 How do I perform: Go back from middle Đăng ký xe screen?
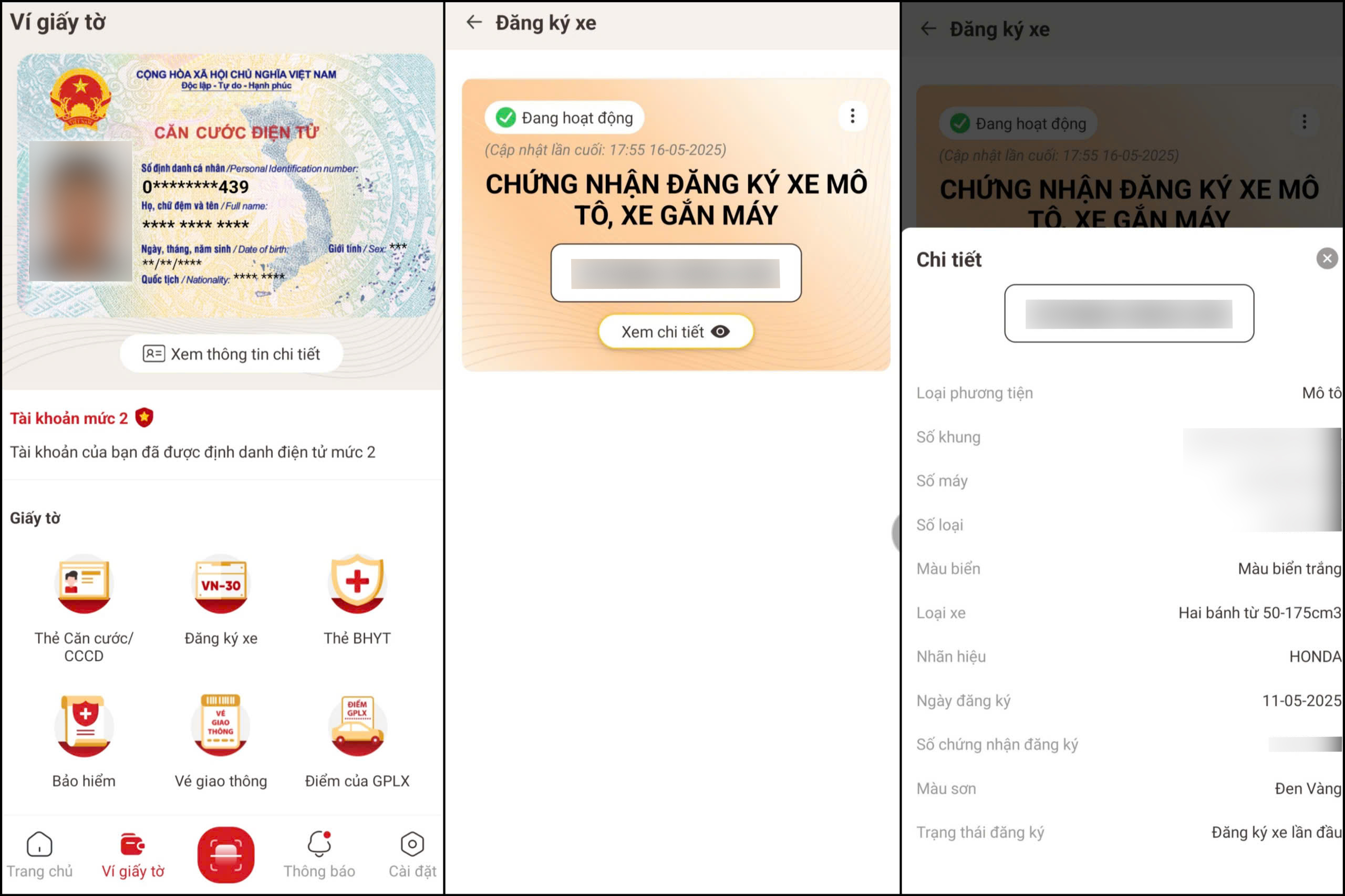[x=474, y=22]
